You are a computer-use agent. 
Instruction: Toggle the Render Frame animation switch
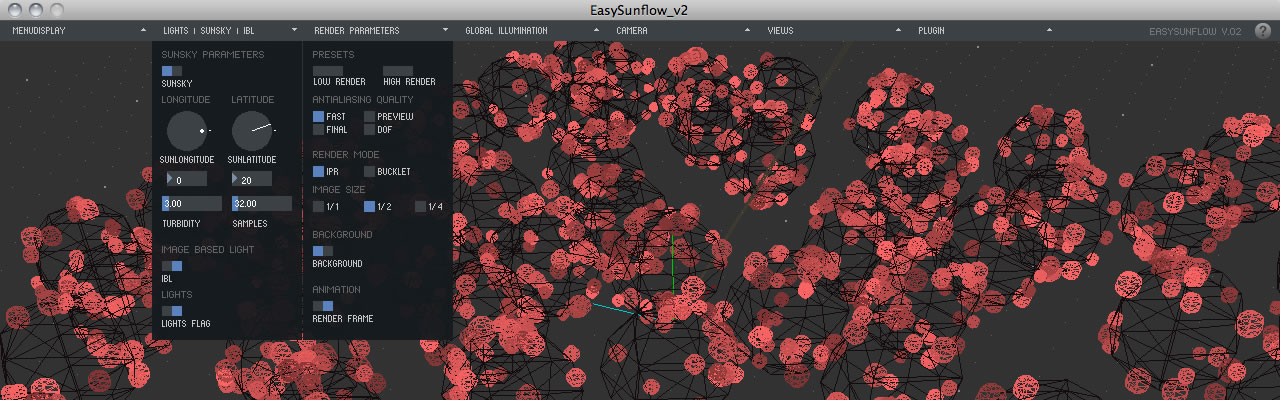click(x=323, y=306)
